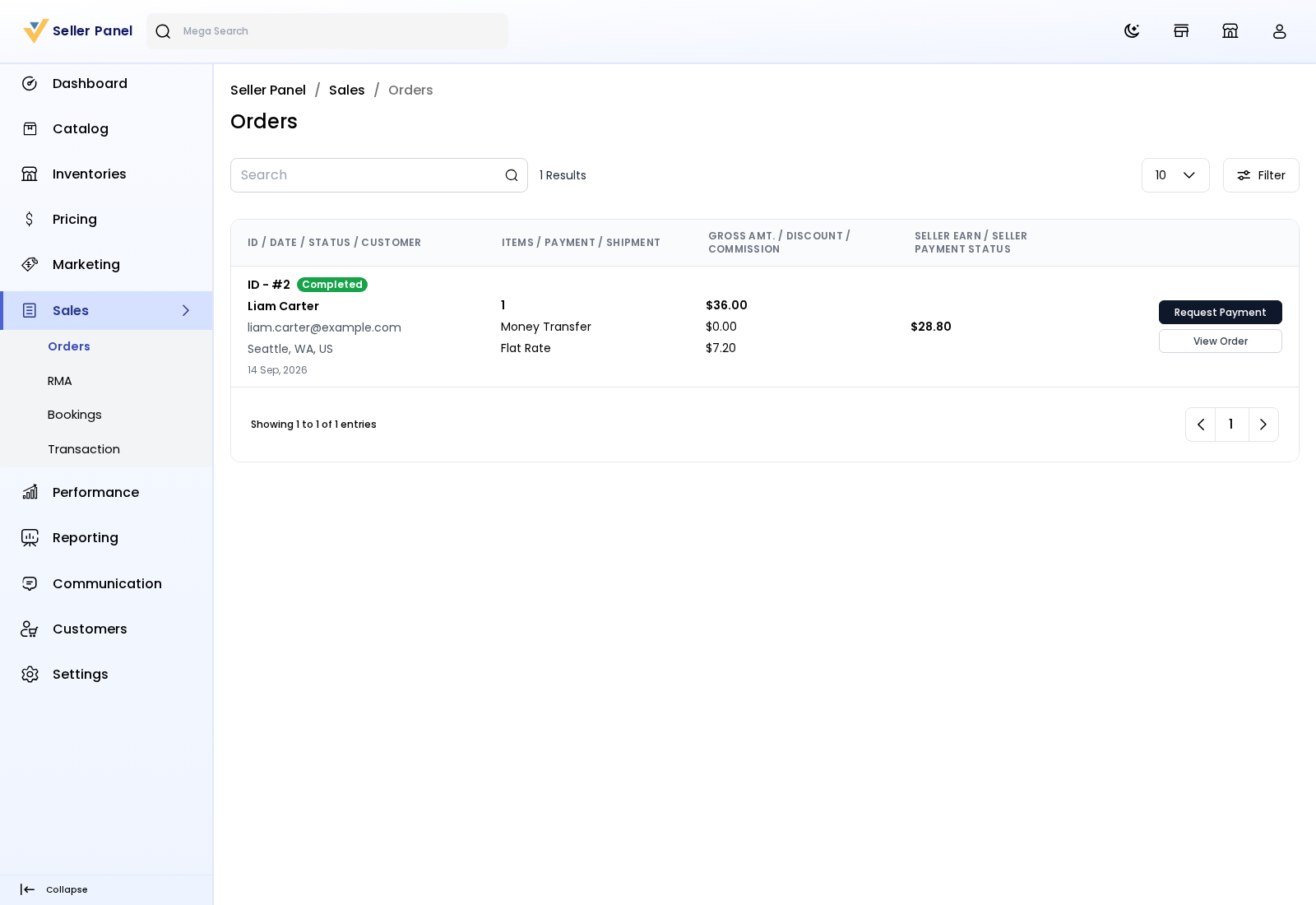Click Seller Panel title text in header
Viewport: 1316px width, 905px height.
pos(92,30)
